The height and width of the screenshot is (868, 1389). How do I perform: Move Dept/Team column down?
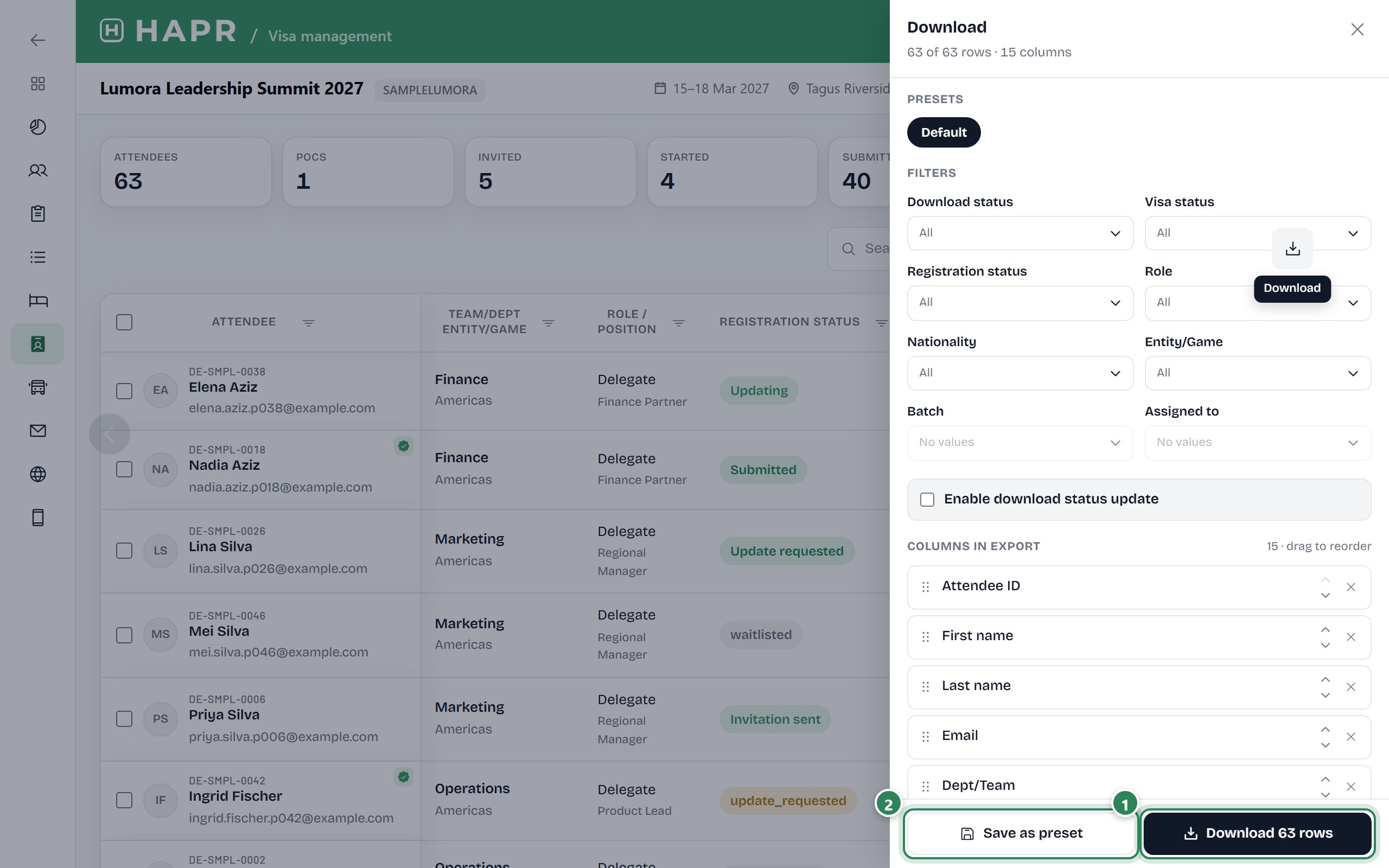click(x=1325, y=795)
